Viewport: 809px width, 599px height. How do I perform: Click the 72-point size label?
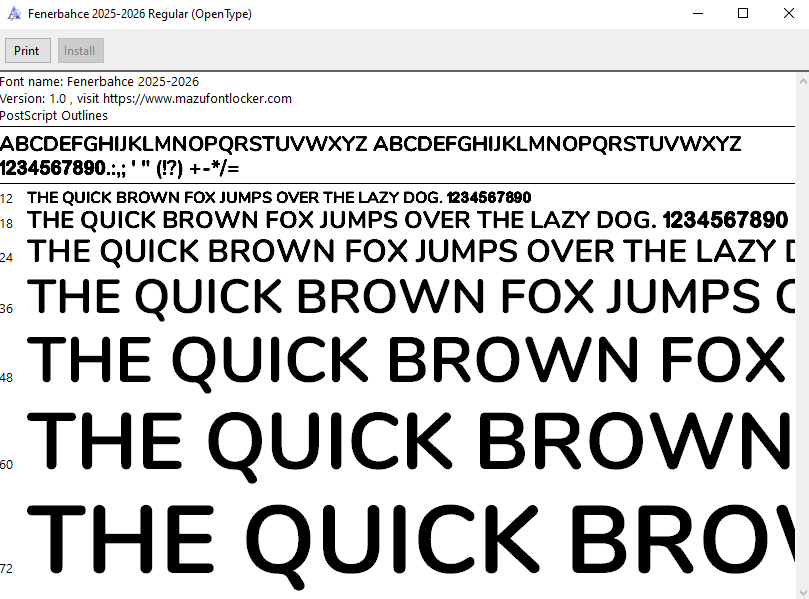point(7,569)
